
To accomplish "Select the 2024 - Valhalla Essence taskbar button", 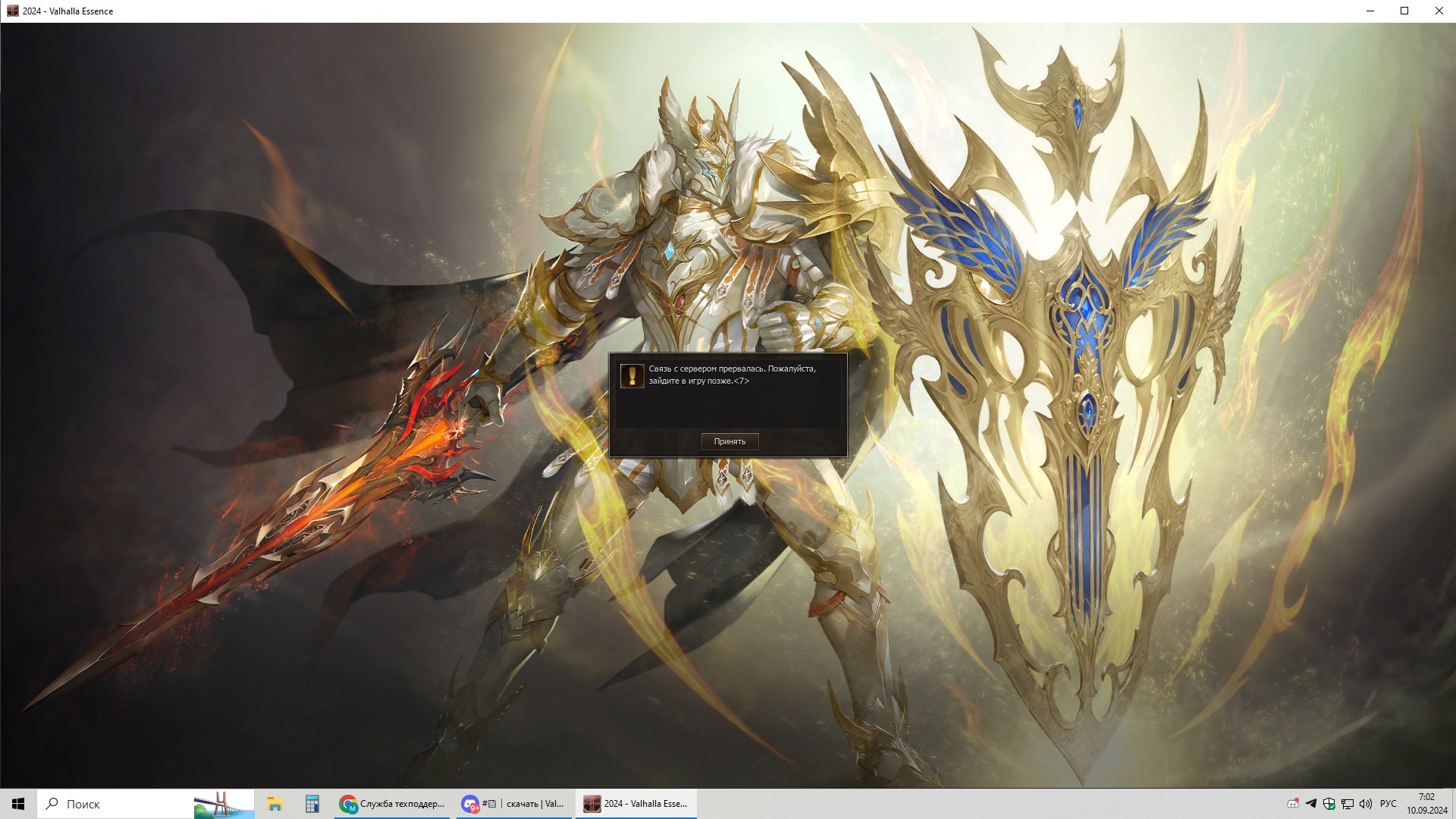I will pos(635,804).
